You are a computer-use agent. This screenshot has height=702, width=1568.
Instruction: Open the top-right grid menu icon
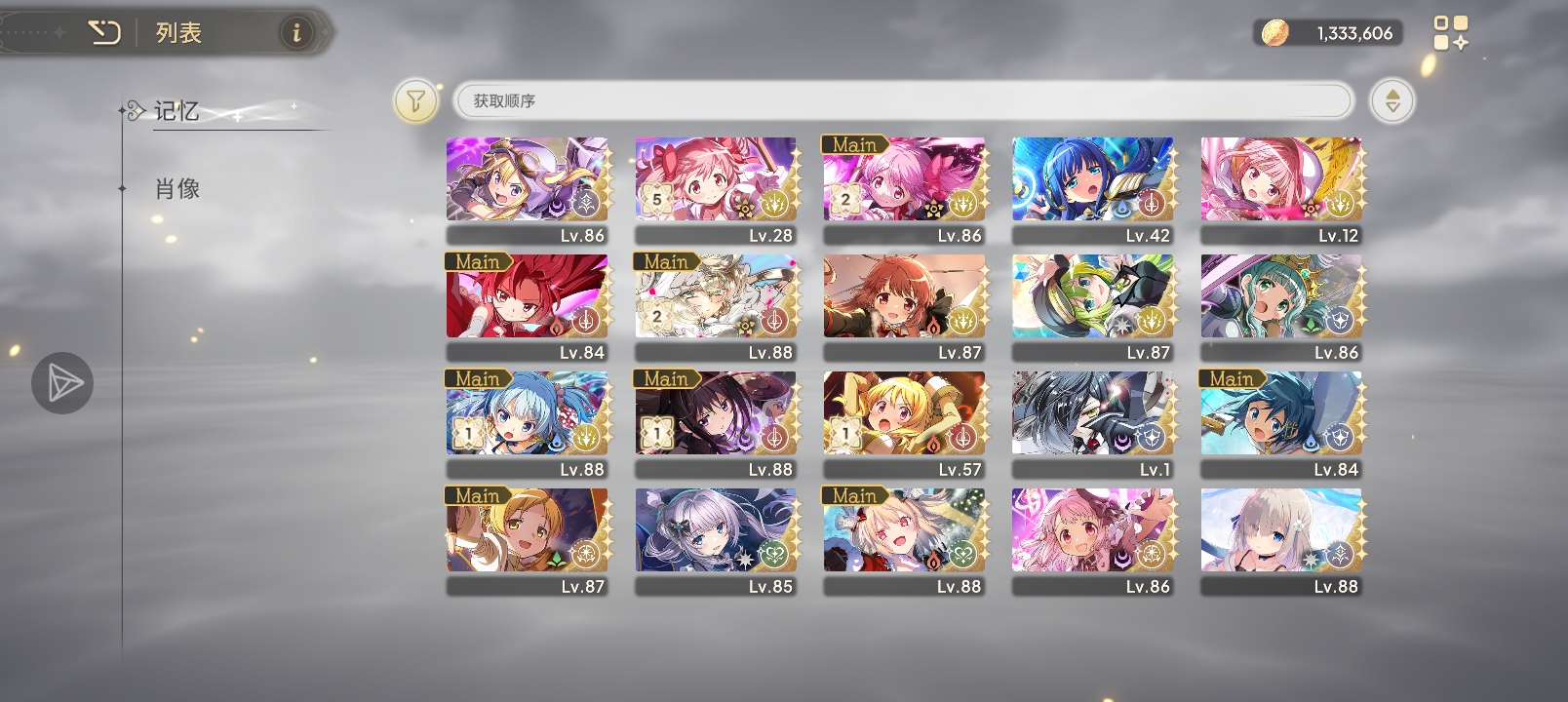click(1451, 33)
